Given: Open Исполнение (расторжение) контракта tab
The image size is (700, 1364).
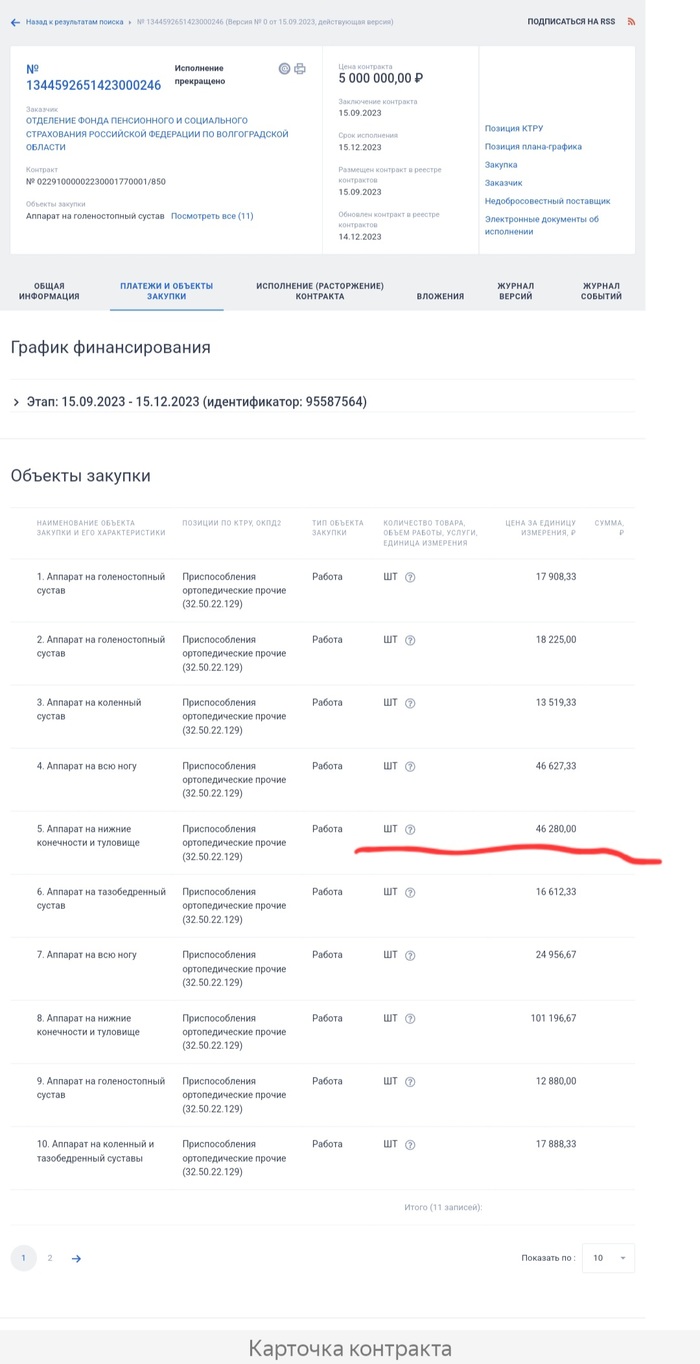Looking at the screenshot, I should (x=320, y=291).
